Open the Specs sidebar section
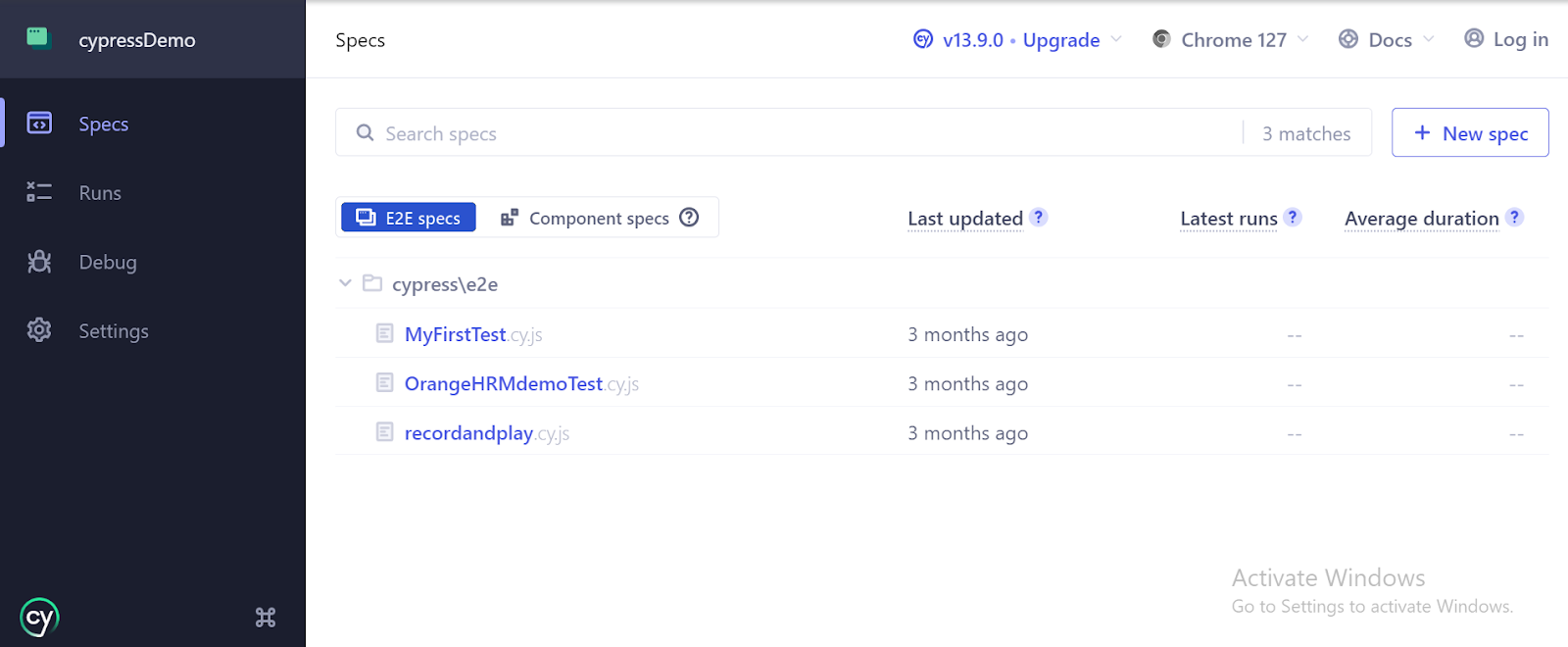Viewport: 1568px width, 647px height. [153, 124]
